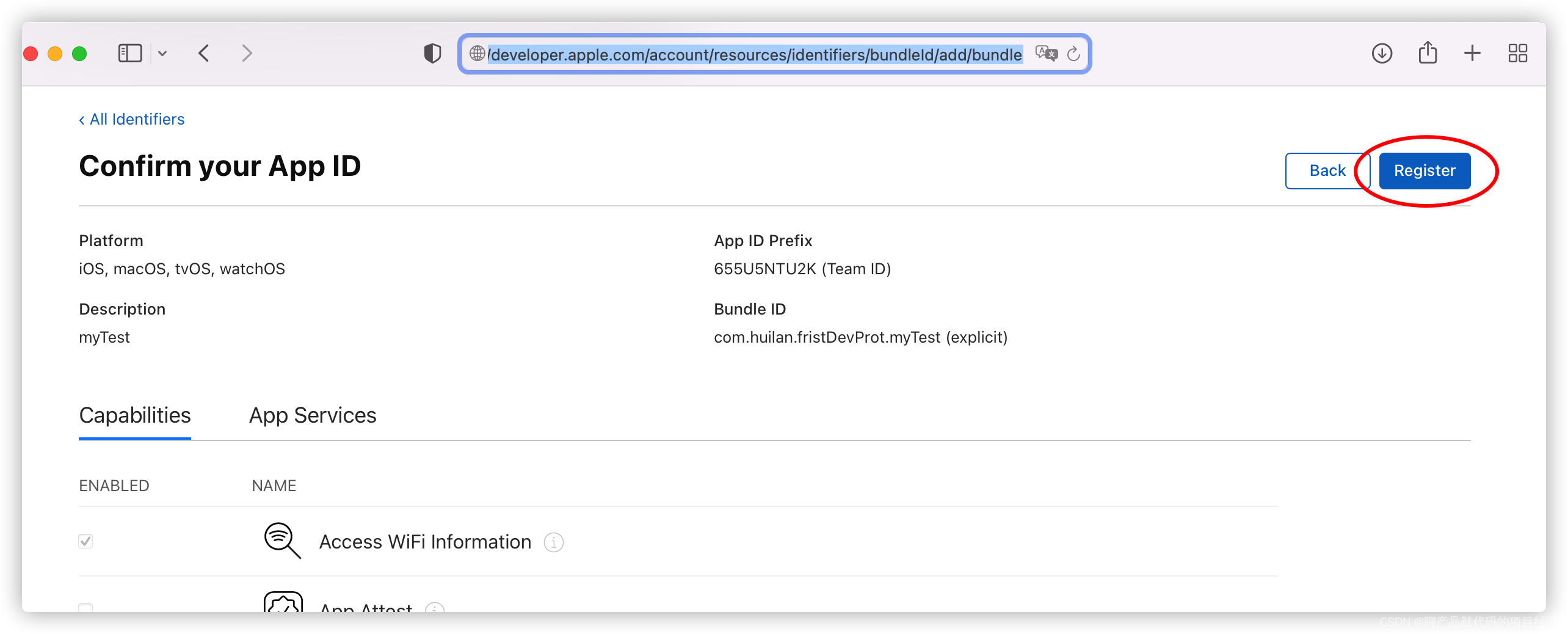
Task: Go forward with the browser forward arrow
Action: [x=247, y=54]
